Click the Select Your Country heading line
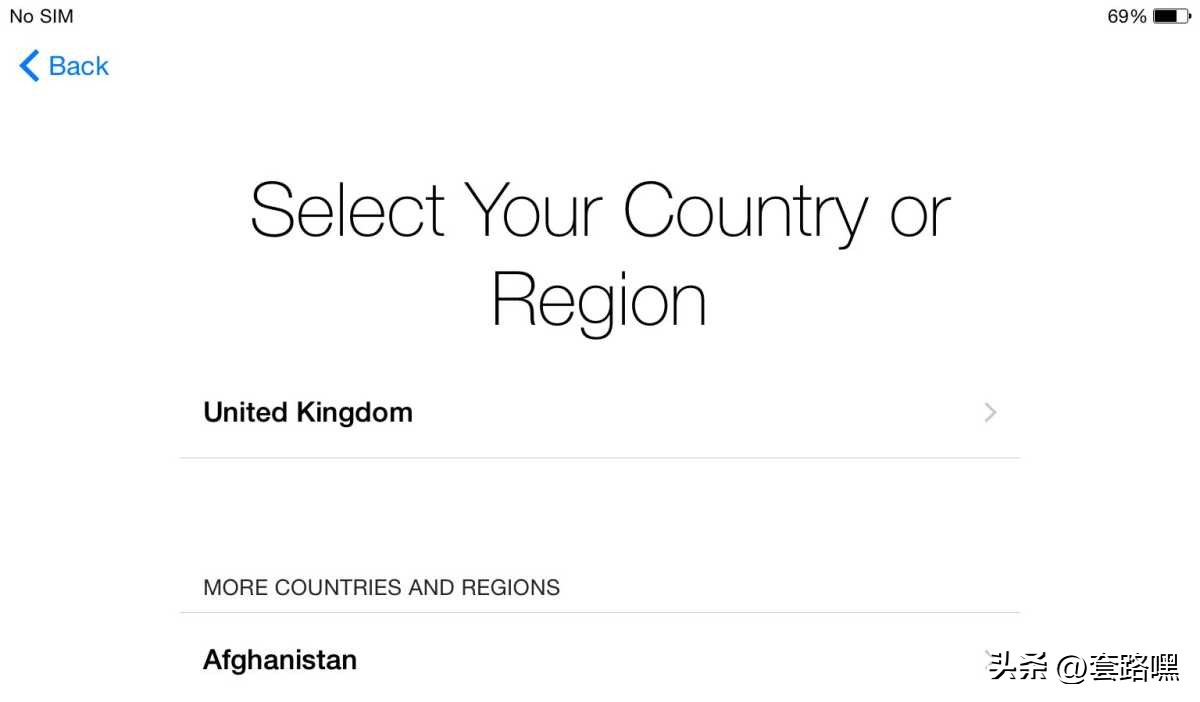The width and height of the screenshot is (1200, 702). 600,210
